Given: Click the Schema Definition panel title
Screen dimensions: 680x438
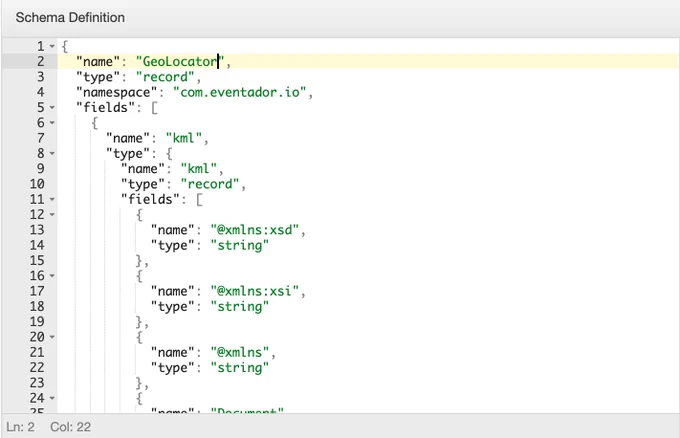Looking at the screenshot, I should 70,17.
